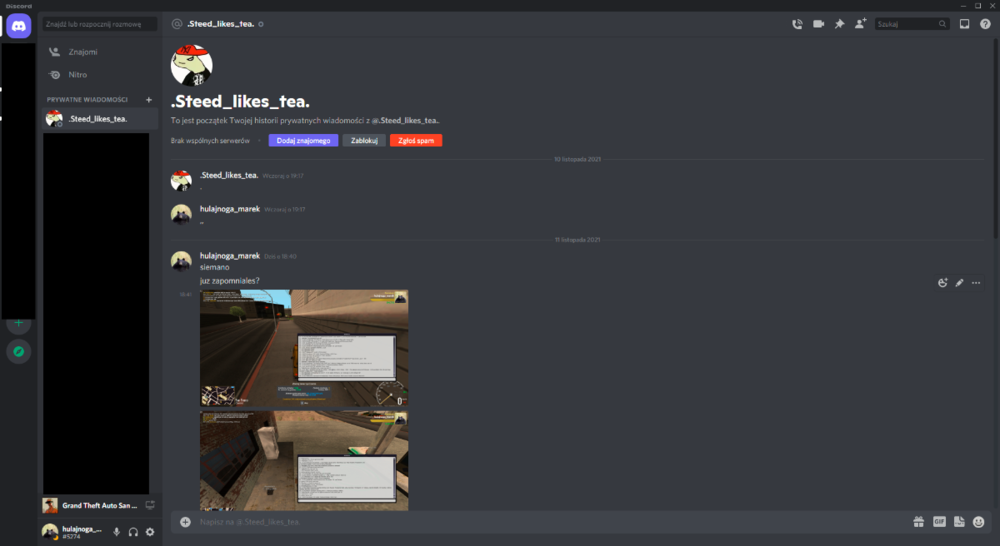Add friends to DM using the person-plus icon
The image size is (1000, 546).
(860, 24)
